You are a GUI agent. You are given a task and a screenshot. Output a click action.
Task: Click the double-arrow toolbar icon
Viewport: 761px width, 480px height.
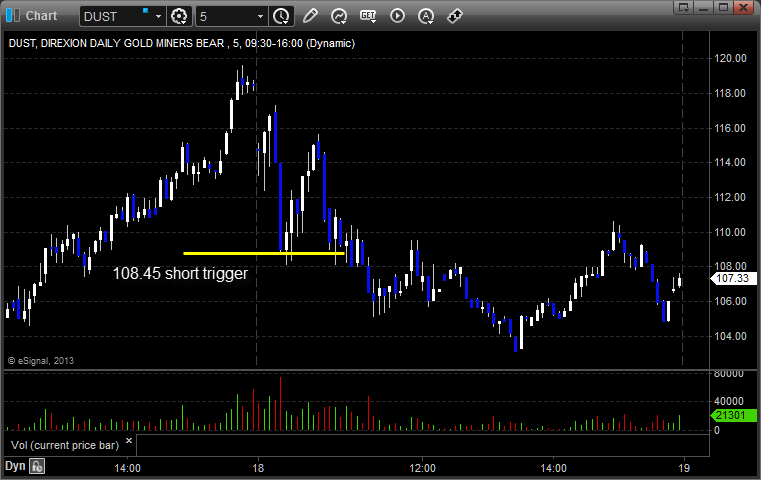[x=455, y=16]
